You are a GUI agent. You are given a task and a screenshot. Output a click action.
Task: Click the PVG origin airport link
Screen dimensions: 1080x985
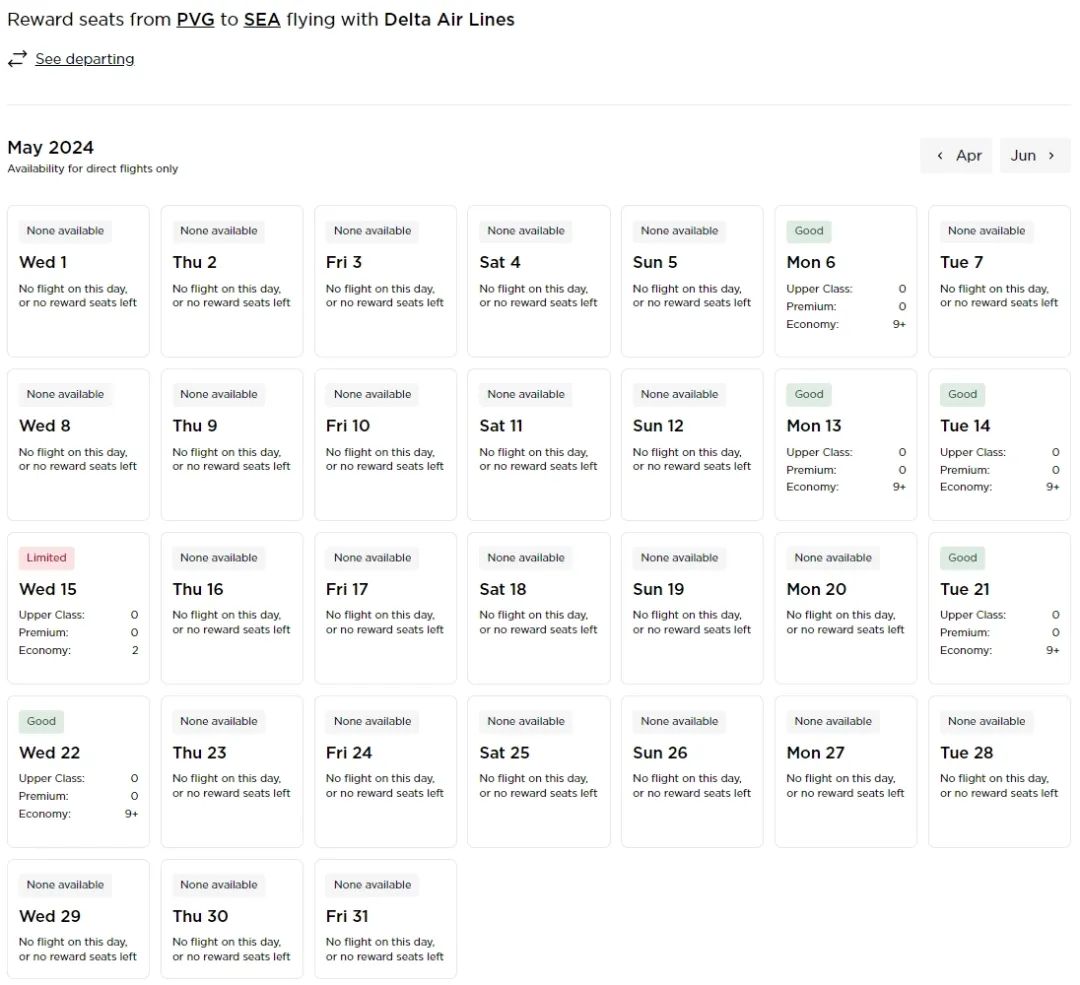(195, 19)
